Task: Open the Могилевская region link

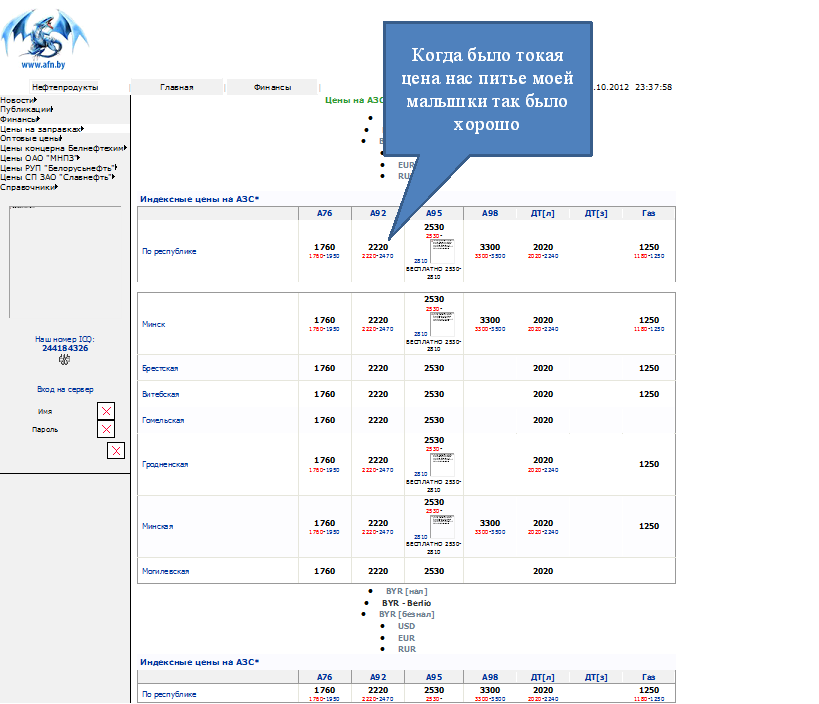Action: (x=165, y=571)
